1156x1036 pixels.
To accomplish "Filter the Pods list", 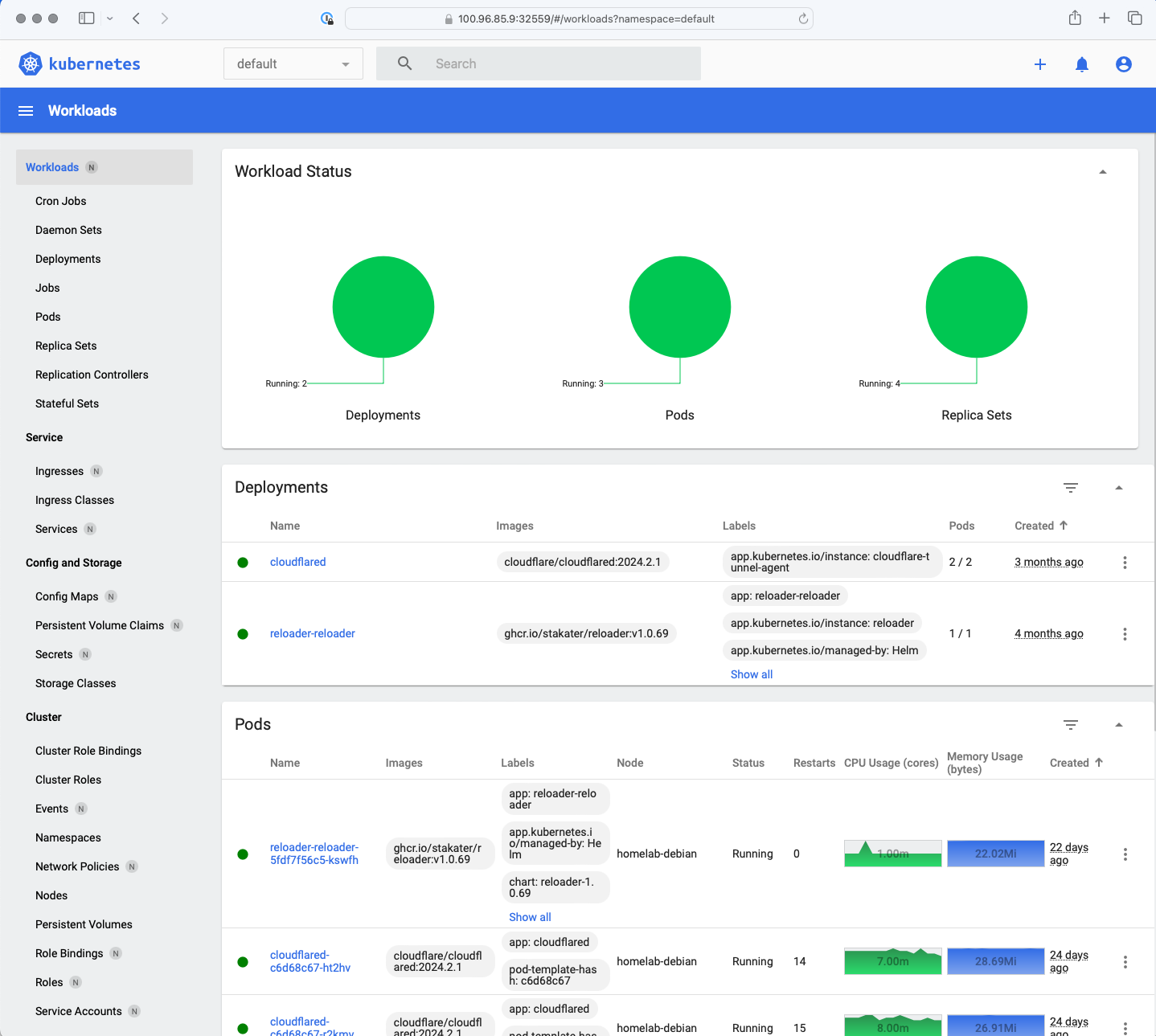I will click(x=1071, y=725).
